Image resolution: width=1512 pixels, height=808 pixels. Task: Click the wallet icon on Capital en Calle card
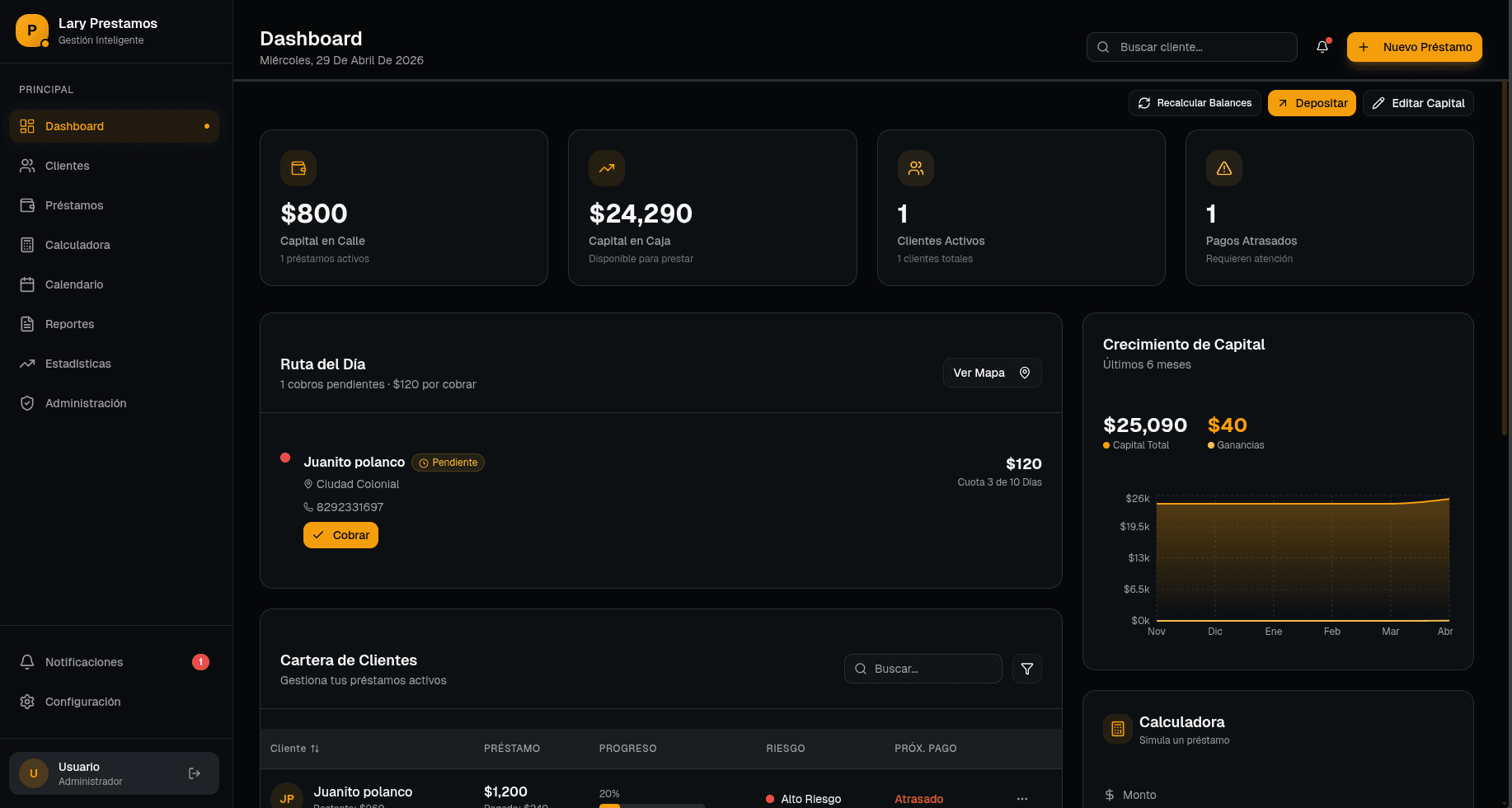point(298,168)
